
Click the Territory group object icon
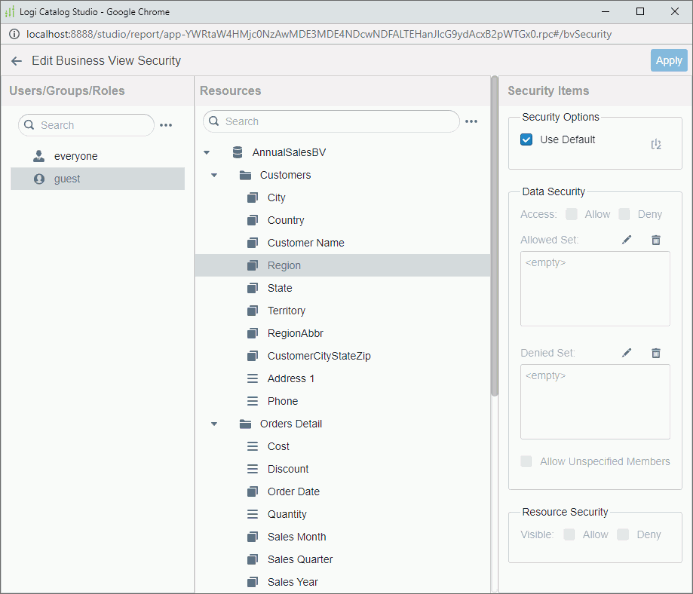[252, 311]
